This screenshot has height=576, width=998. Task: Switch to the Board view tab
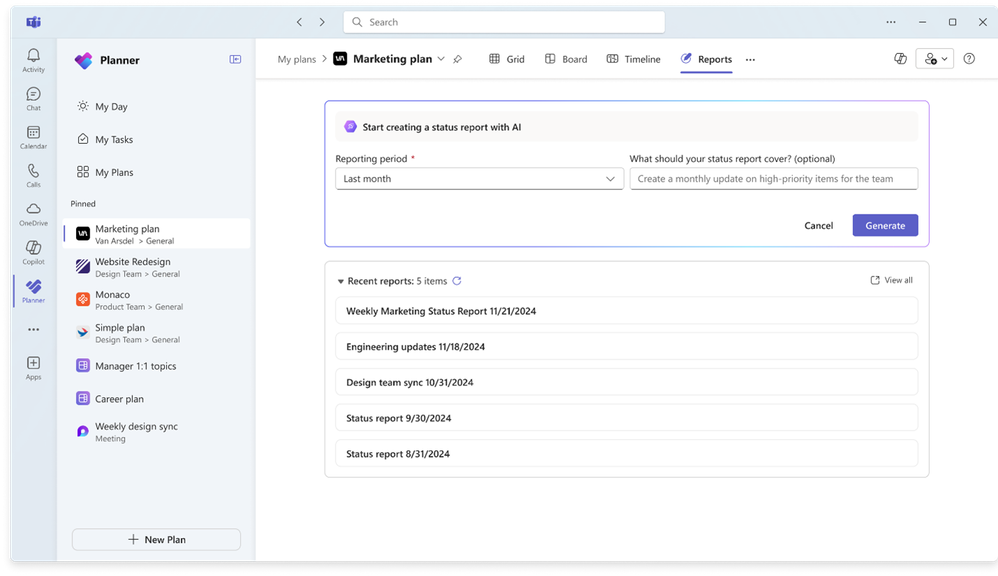(x=566, y=59)
